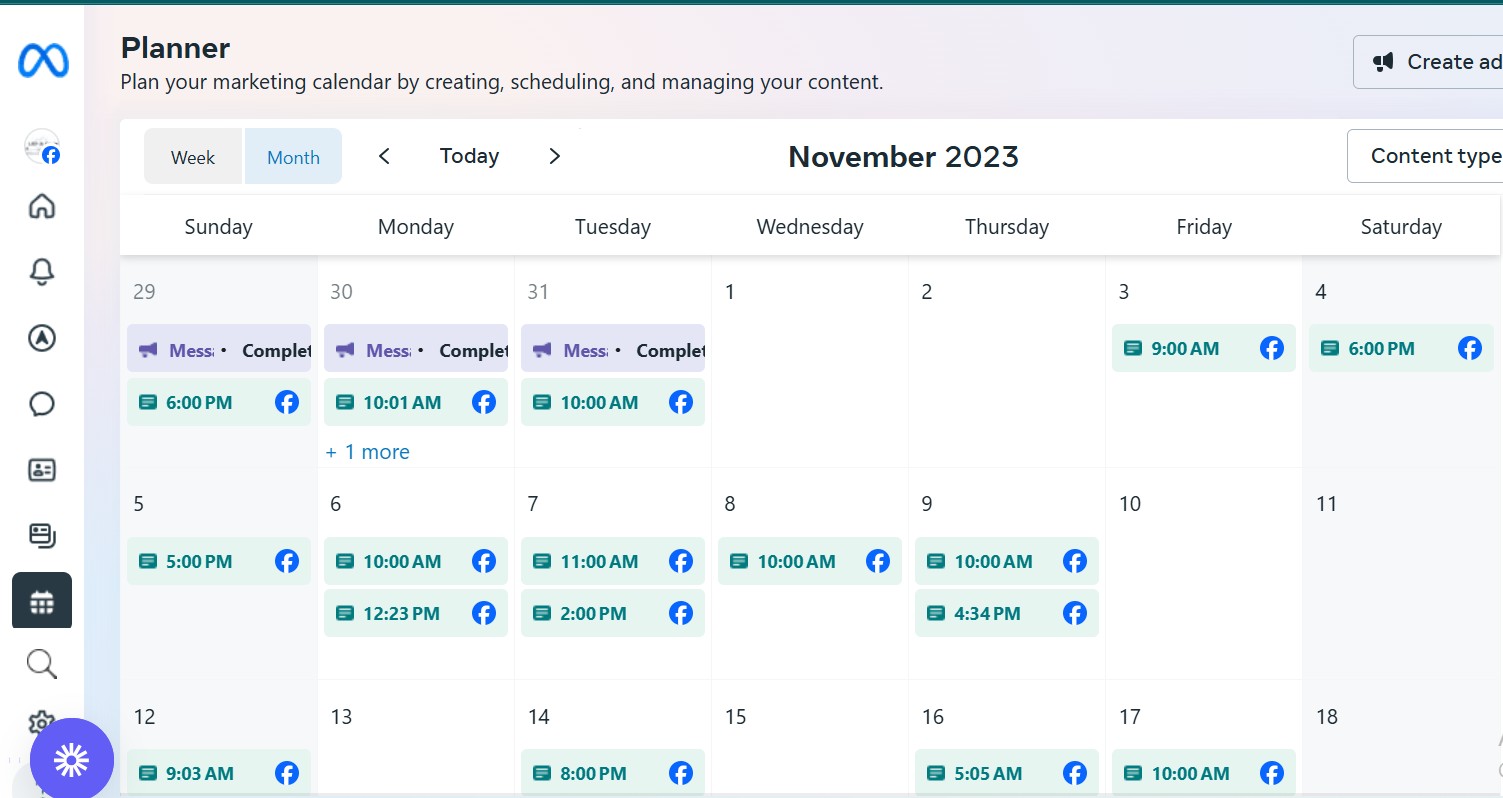The image size is (1503, 798).
Task: Open the Planner calendar sidebar icon
Action: pos(42,601)
